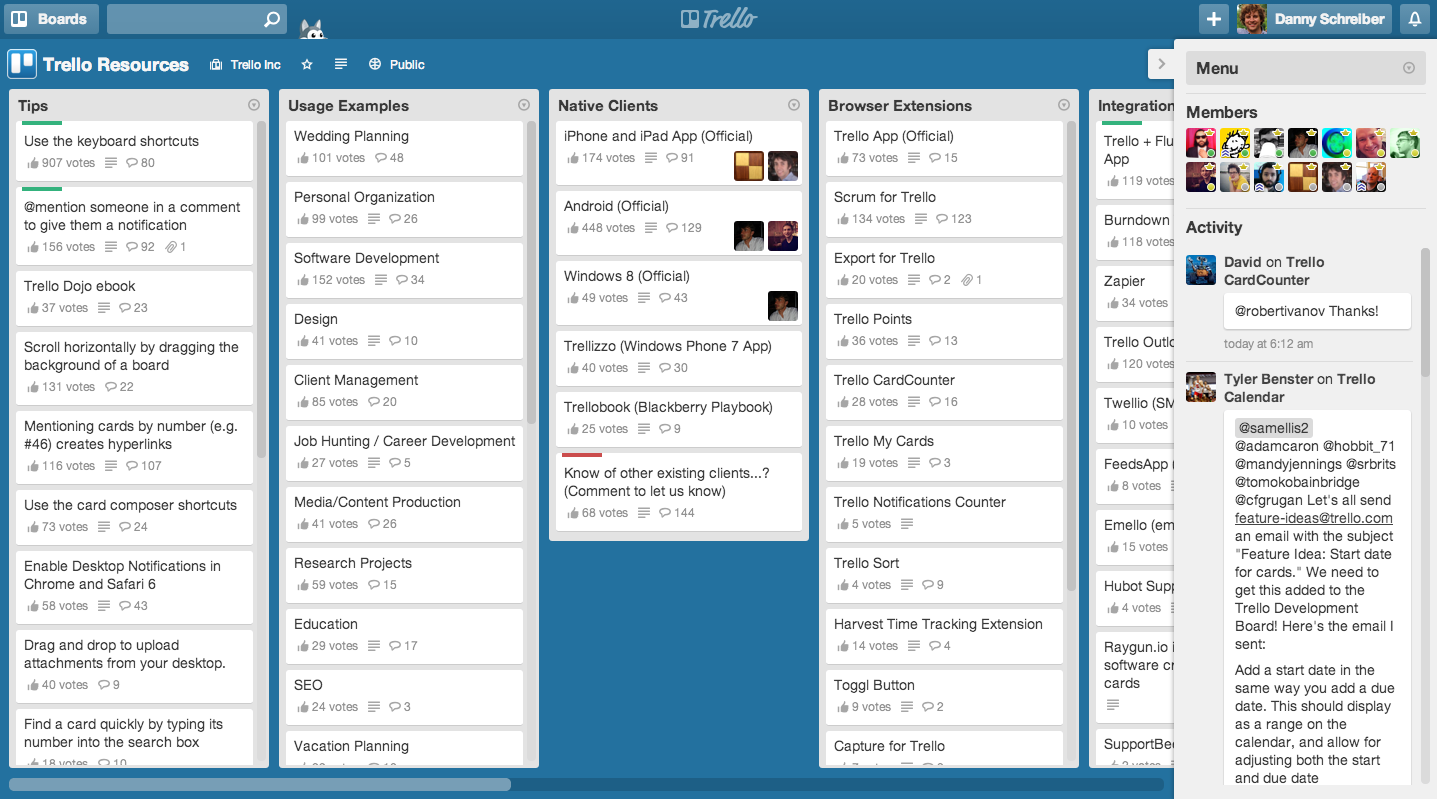Click first member avatar in Members section
The width and height of the screenshot is (1437, 799).
click(x=1201, y=143)
